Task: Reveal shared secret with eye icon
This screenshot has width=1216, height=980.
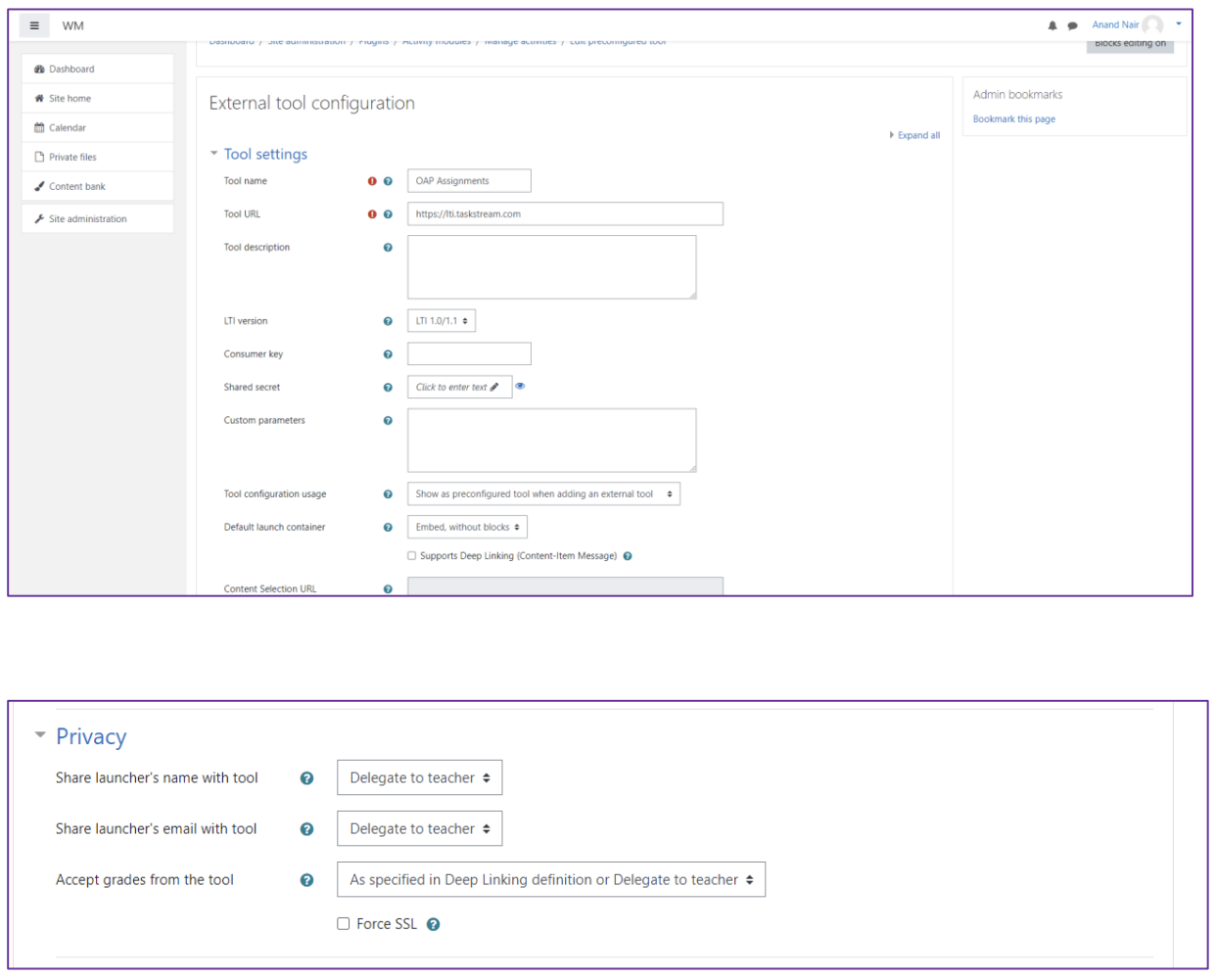Action: click(x=520, y=386)
